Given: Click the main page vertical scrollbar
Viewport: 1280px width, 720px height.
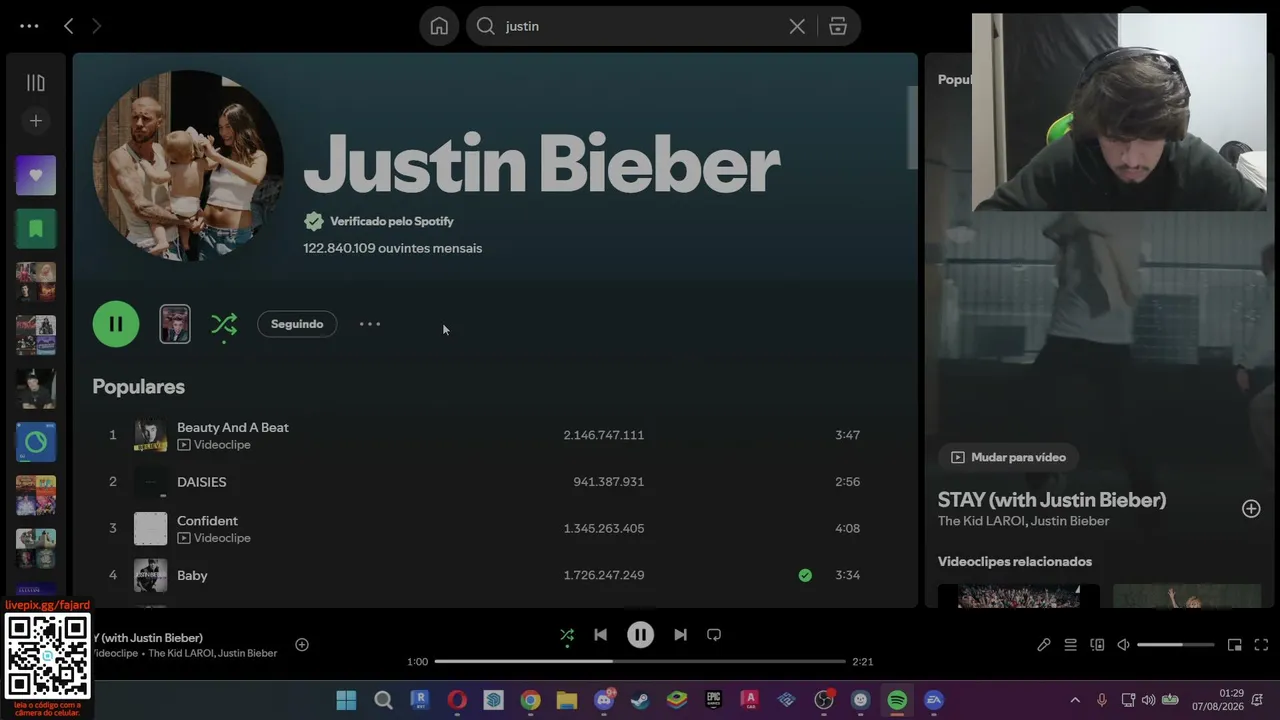Looking at the screenshot, I should click(912, 128).
